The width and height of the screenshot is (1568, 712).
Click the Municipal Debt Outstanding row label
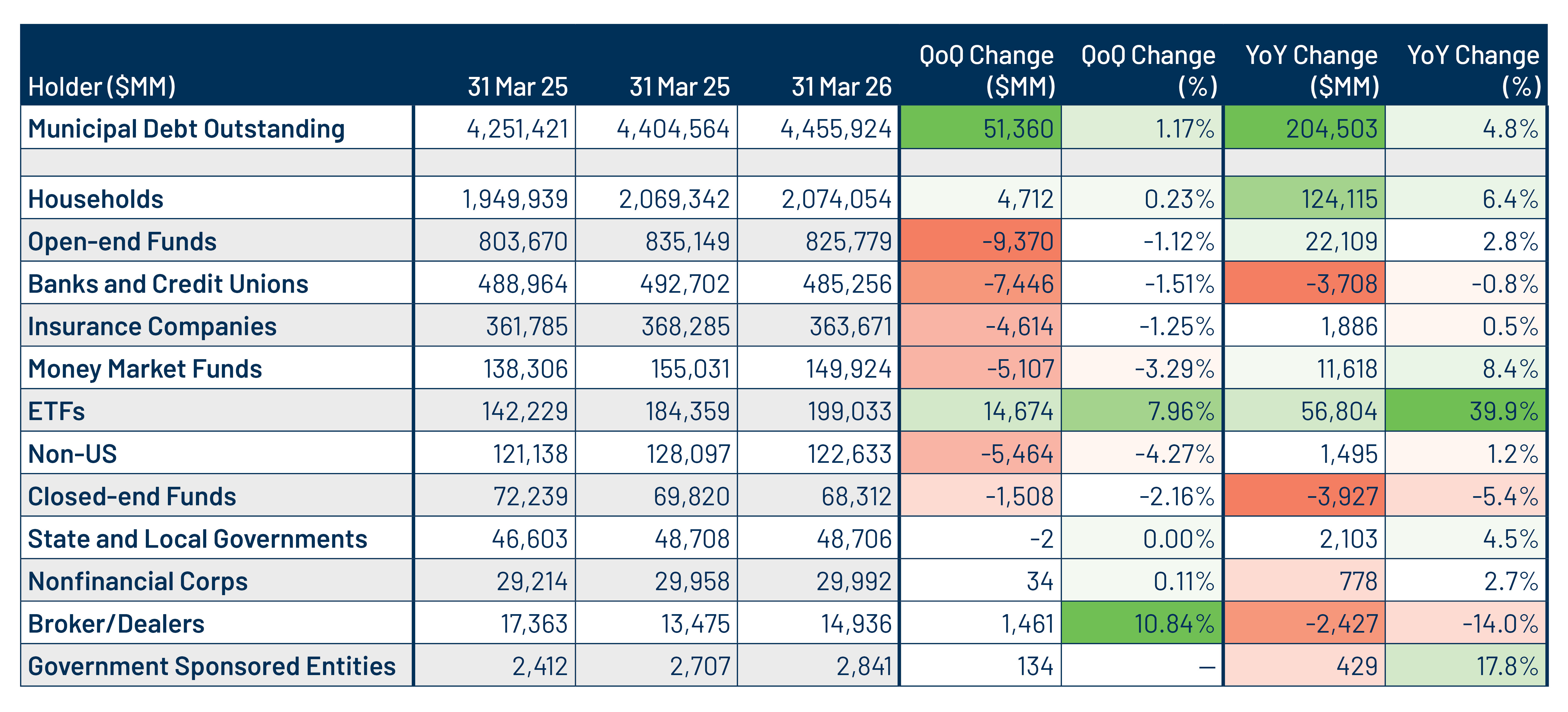[186, 129]
